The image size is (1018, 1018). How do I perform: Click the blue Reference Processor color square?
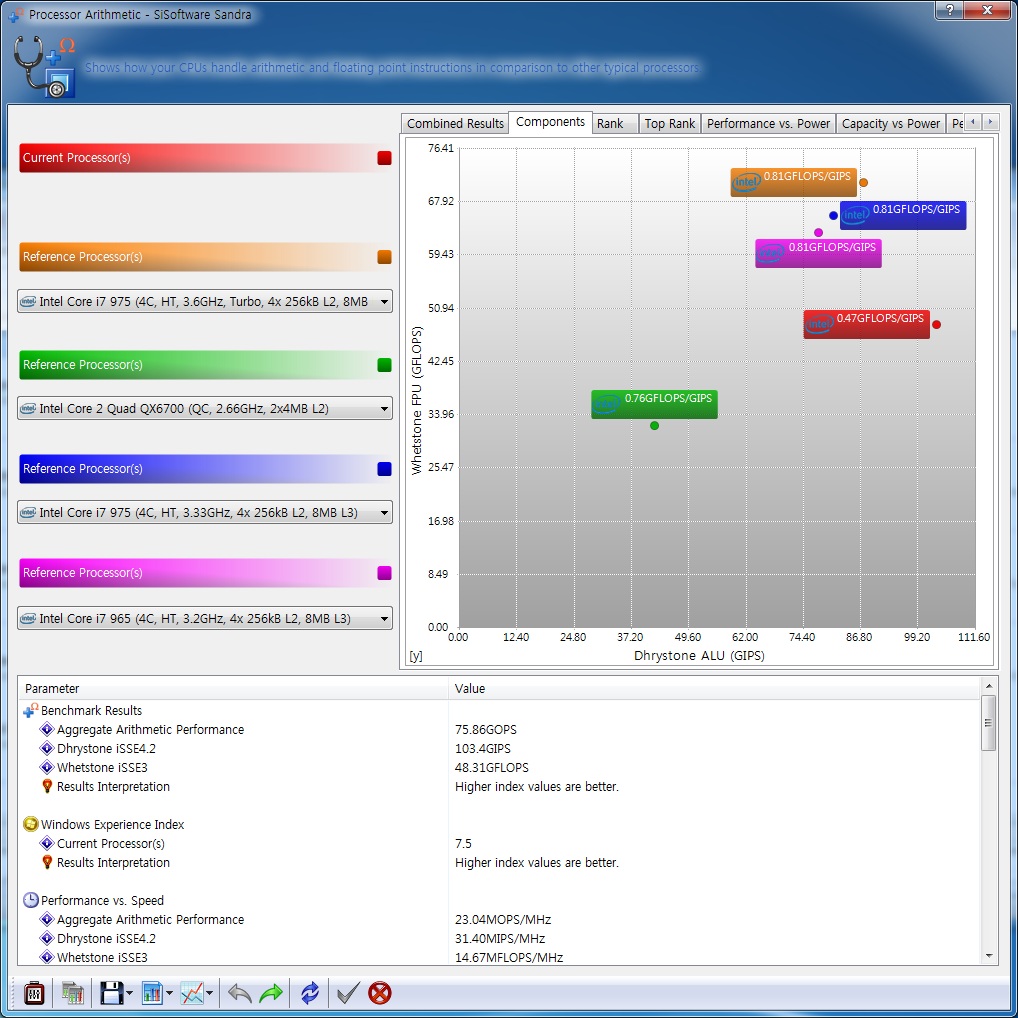tap(384, 469)
